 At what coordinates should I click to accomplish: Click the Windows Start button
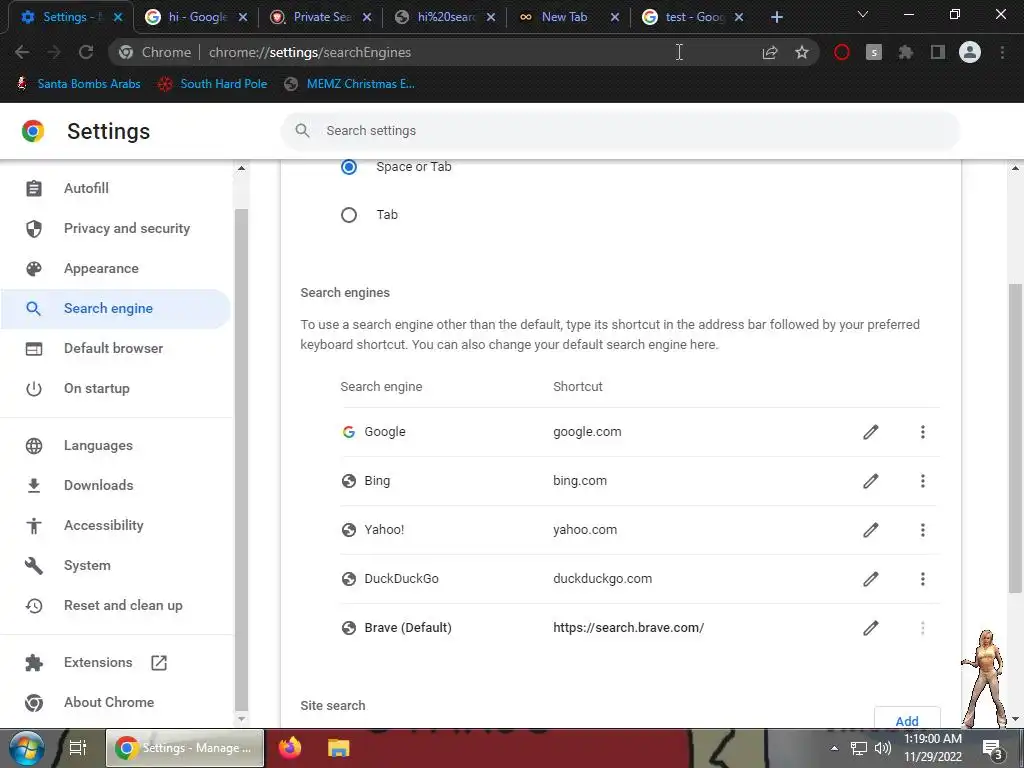27,748
